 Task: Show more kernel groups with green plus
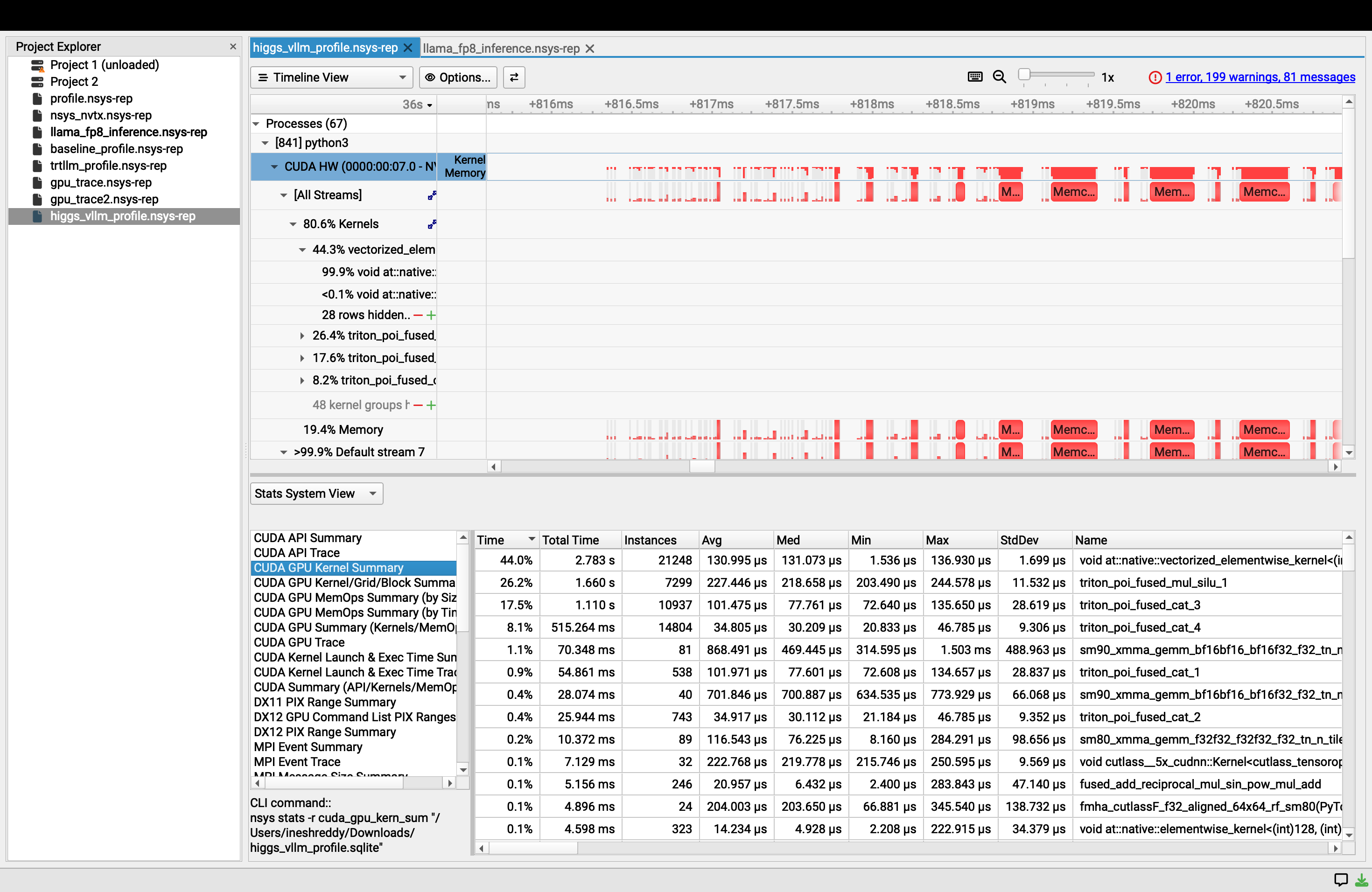click(x=431, y=405)
